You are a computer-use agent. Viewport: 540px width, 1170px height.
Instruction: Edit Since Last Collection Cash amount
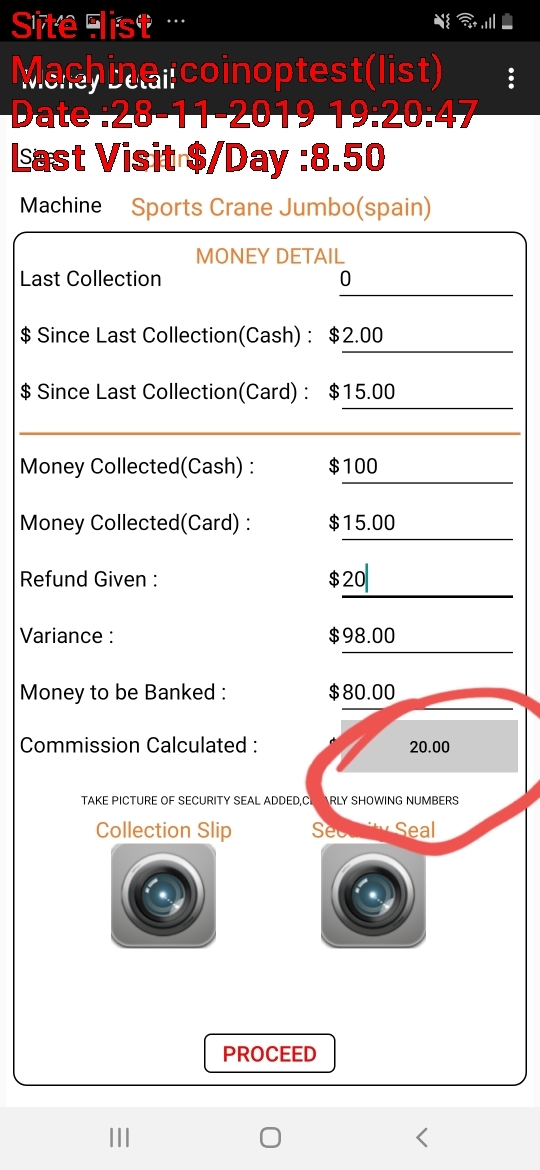[x=426, y=336]
